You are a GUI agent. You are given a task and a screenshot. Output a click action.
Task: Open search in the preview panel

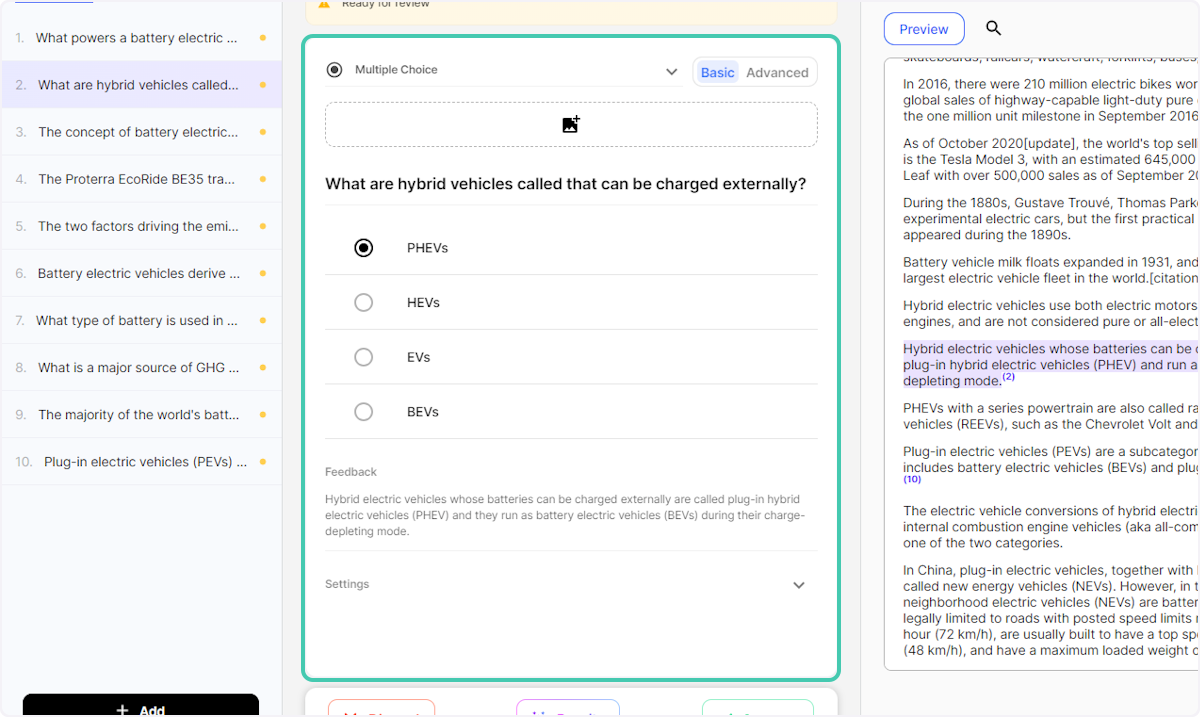(993, 28)
